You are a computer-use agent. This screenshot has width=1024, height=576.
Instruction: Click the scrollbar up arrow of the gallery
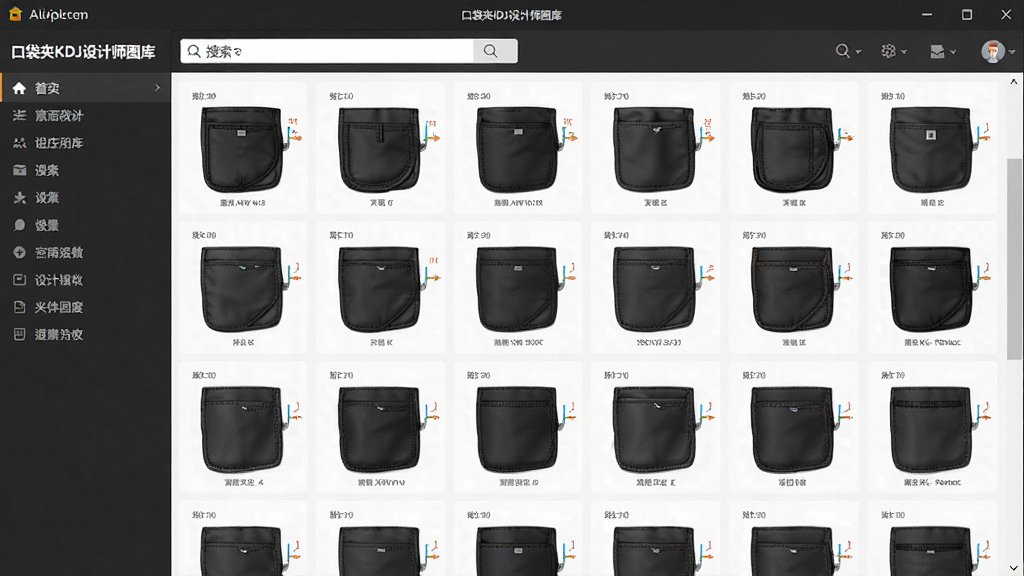tap(1014, 82)
